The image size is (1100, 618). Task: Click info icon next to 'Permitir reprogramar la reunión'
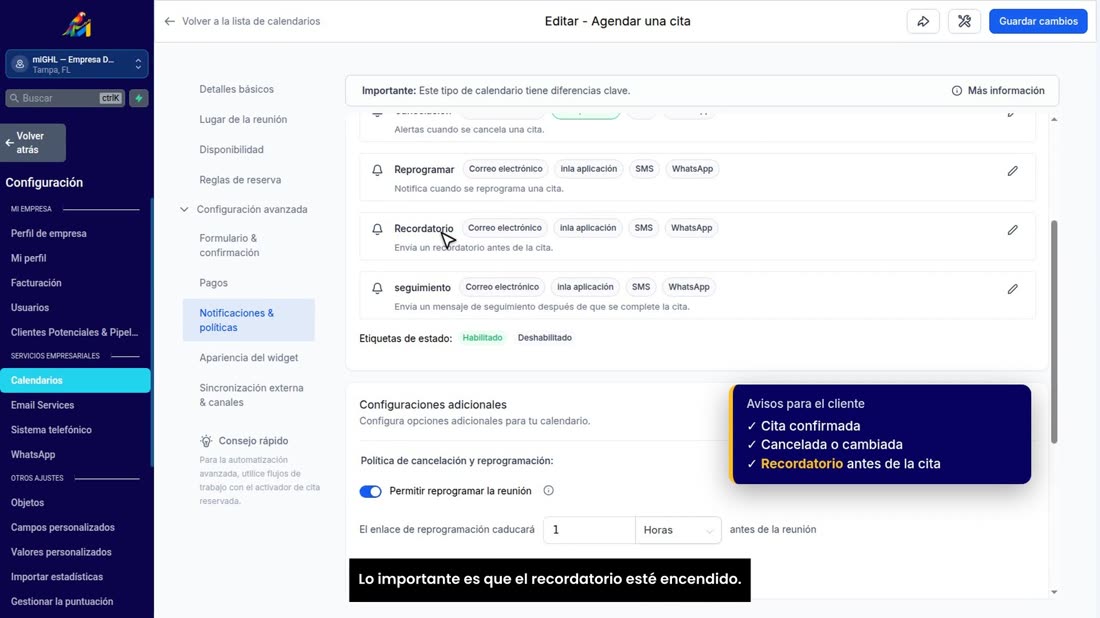[x=549, y=490]
